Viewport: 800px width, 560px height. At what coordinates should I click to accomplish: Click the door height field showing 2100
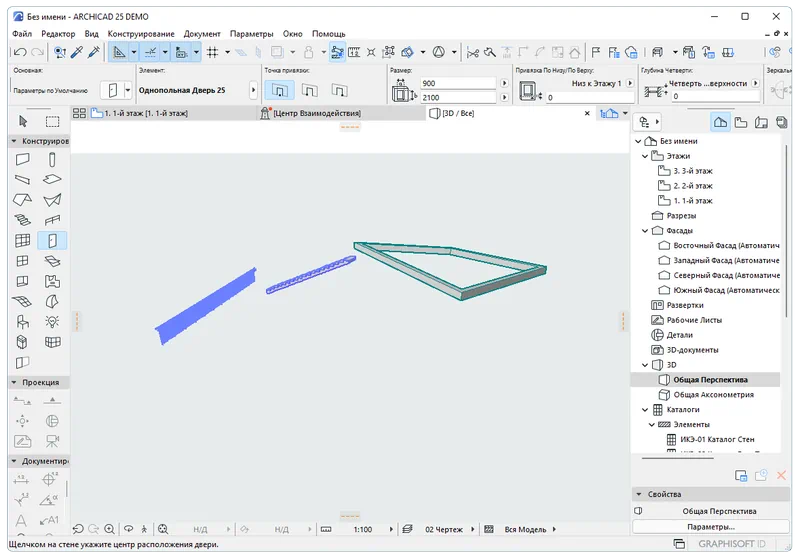pyautogui.click(x=455, y=98)
